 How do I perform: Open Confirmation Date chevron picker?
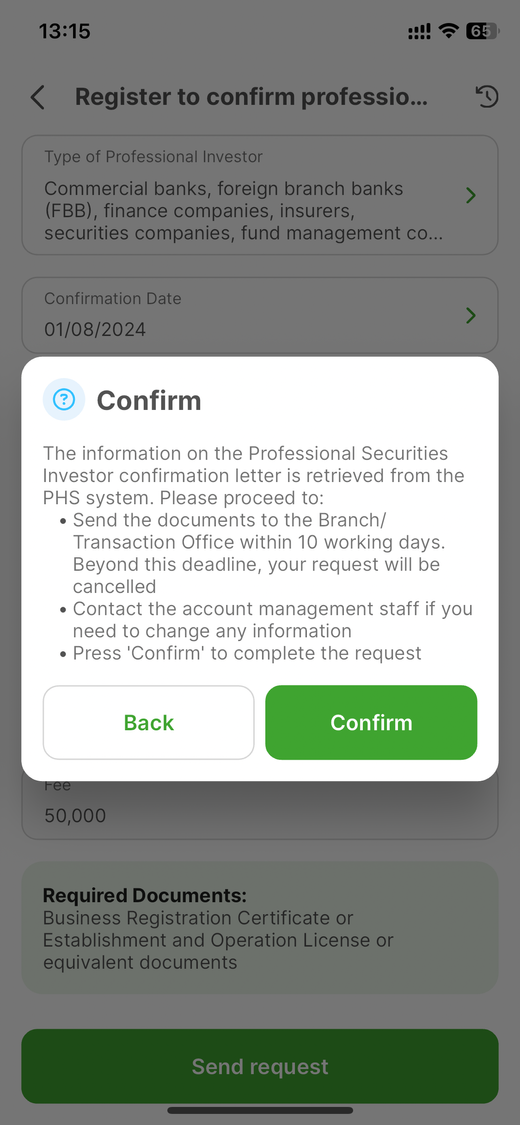coord(471,315)
